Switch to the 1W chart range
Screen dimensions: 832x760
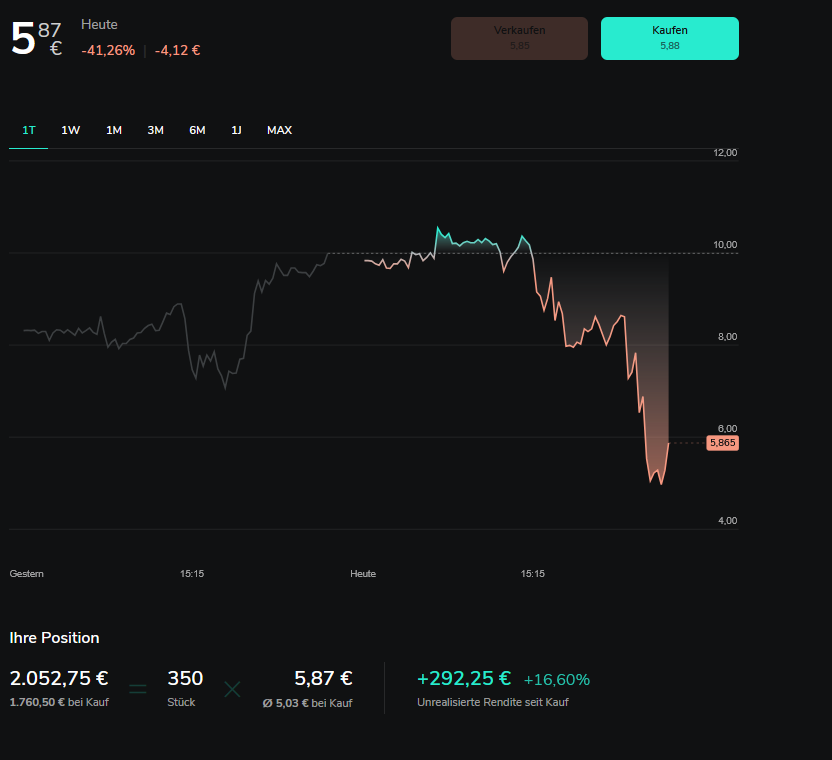coord(71,130)
